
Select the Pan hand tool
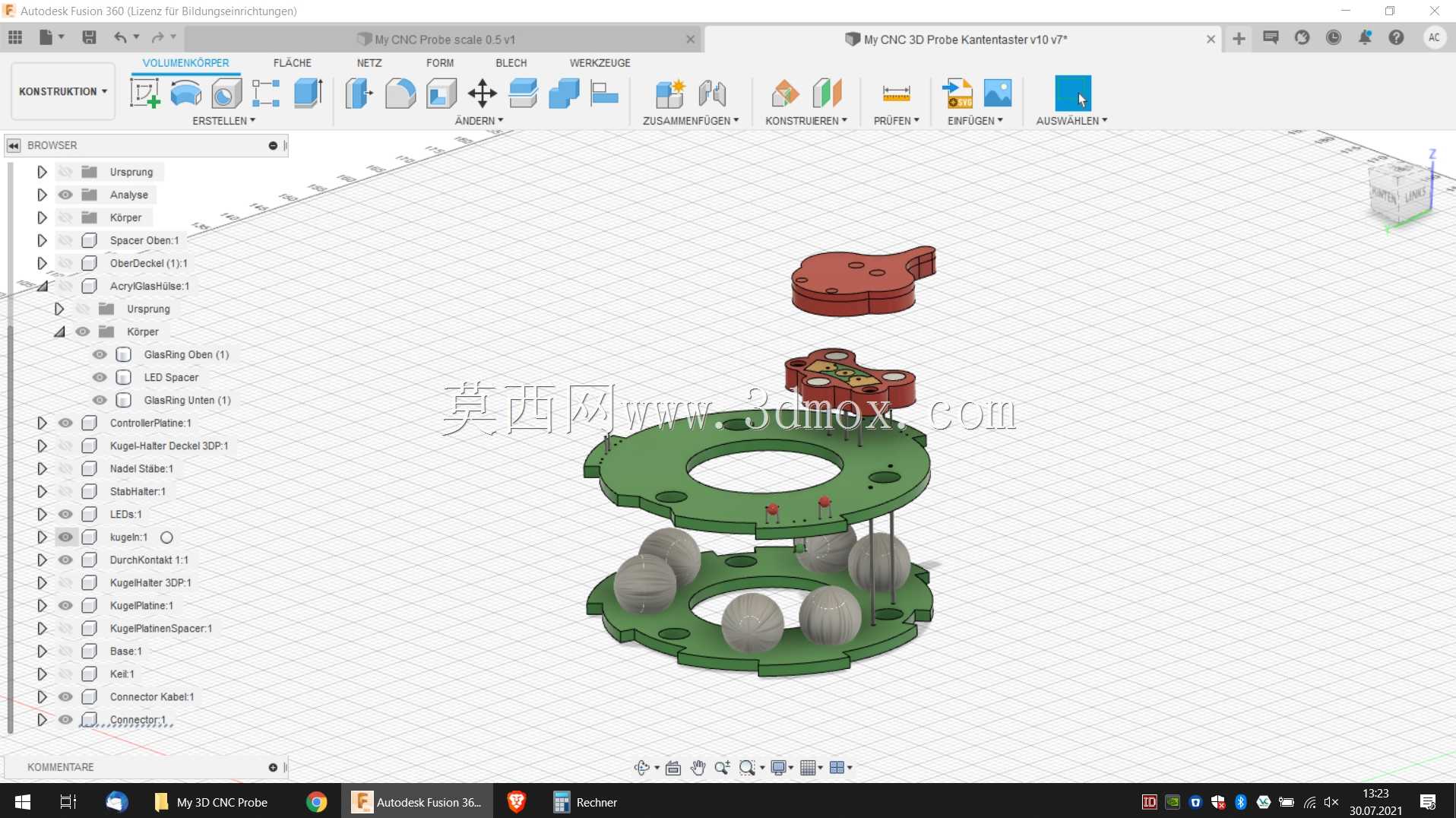coord(698,768)
